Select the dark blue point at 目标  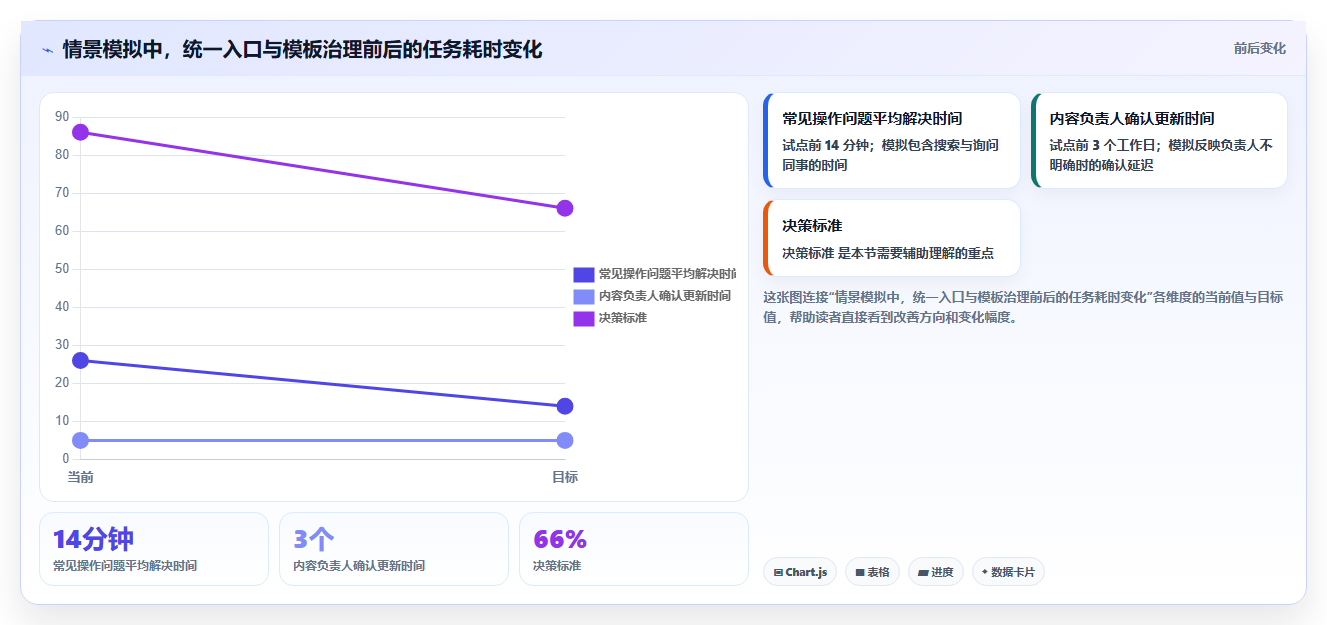(x=565, y=406)
